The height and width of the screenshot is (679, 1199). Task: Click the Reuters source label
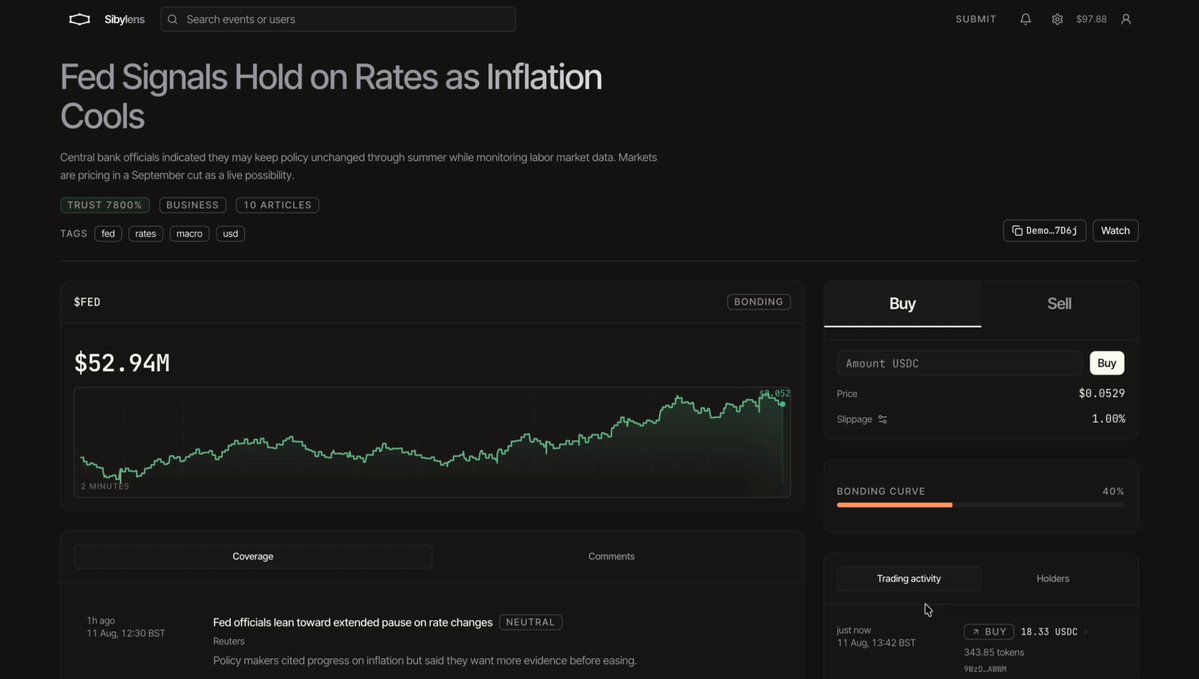pos(229,642)
